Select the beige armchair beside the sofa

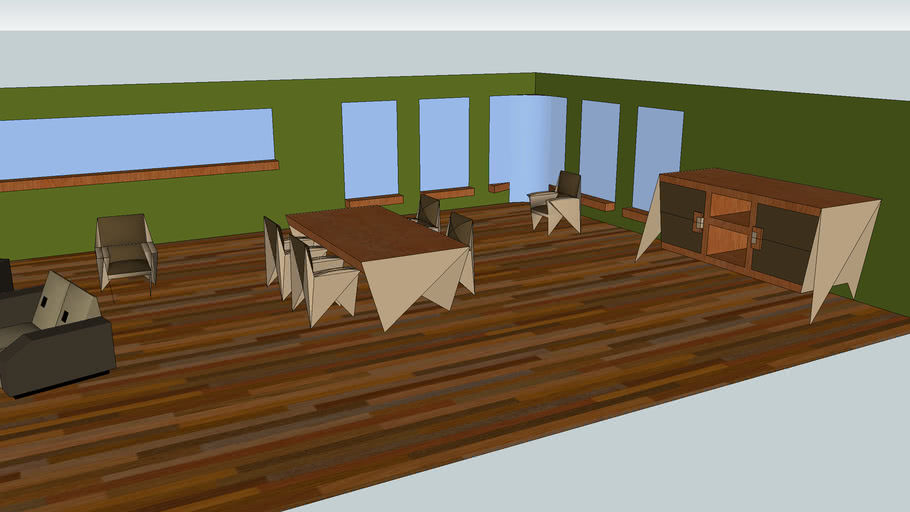click(x=126, y=250)
